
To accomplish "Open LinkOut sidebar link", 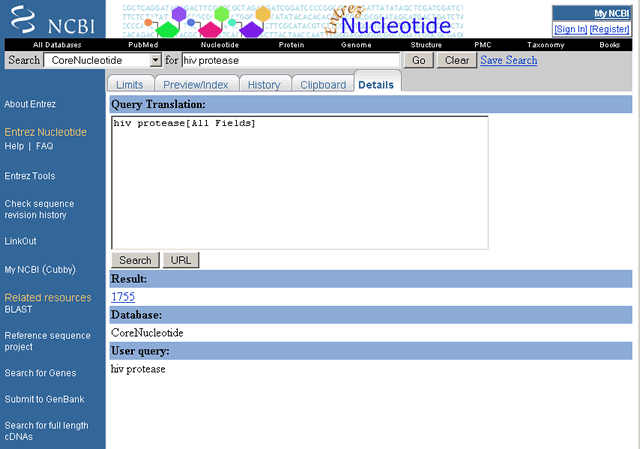I will coord(20,241).
